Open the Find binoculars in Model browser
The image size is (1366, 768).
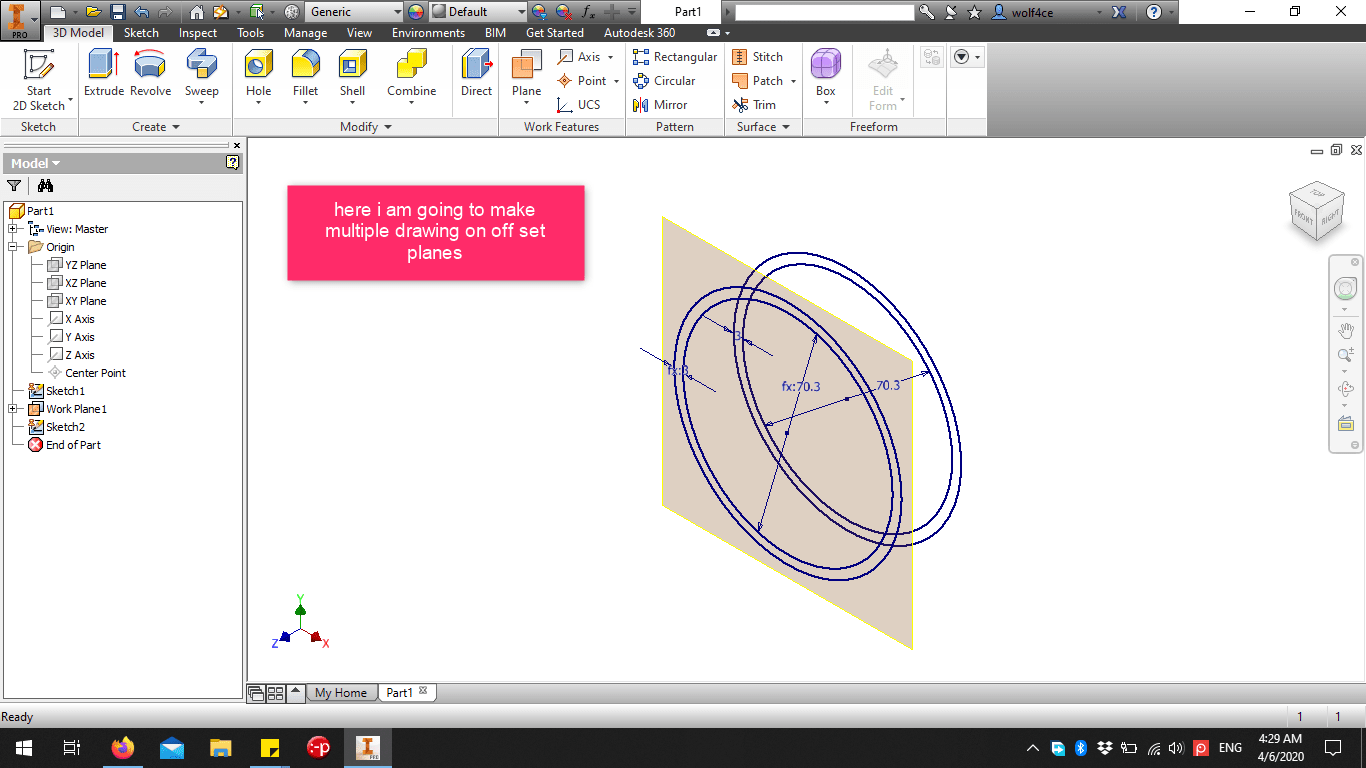point(45,185)
